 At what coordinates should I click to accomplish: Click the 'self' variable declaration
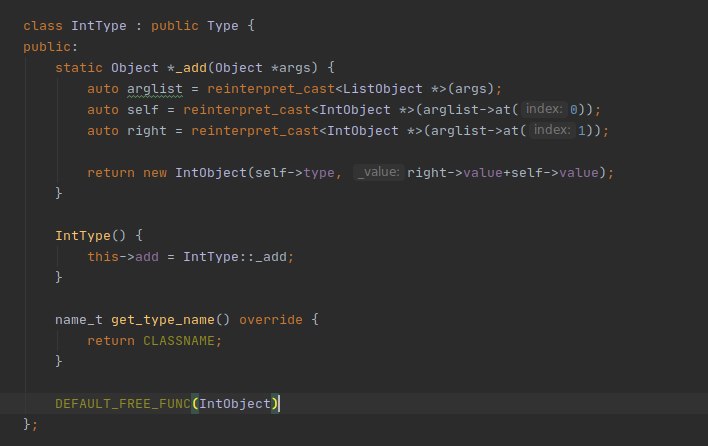143,110
